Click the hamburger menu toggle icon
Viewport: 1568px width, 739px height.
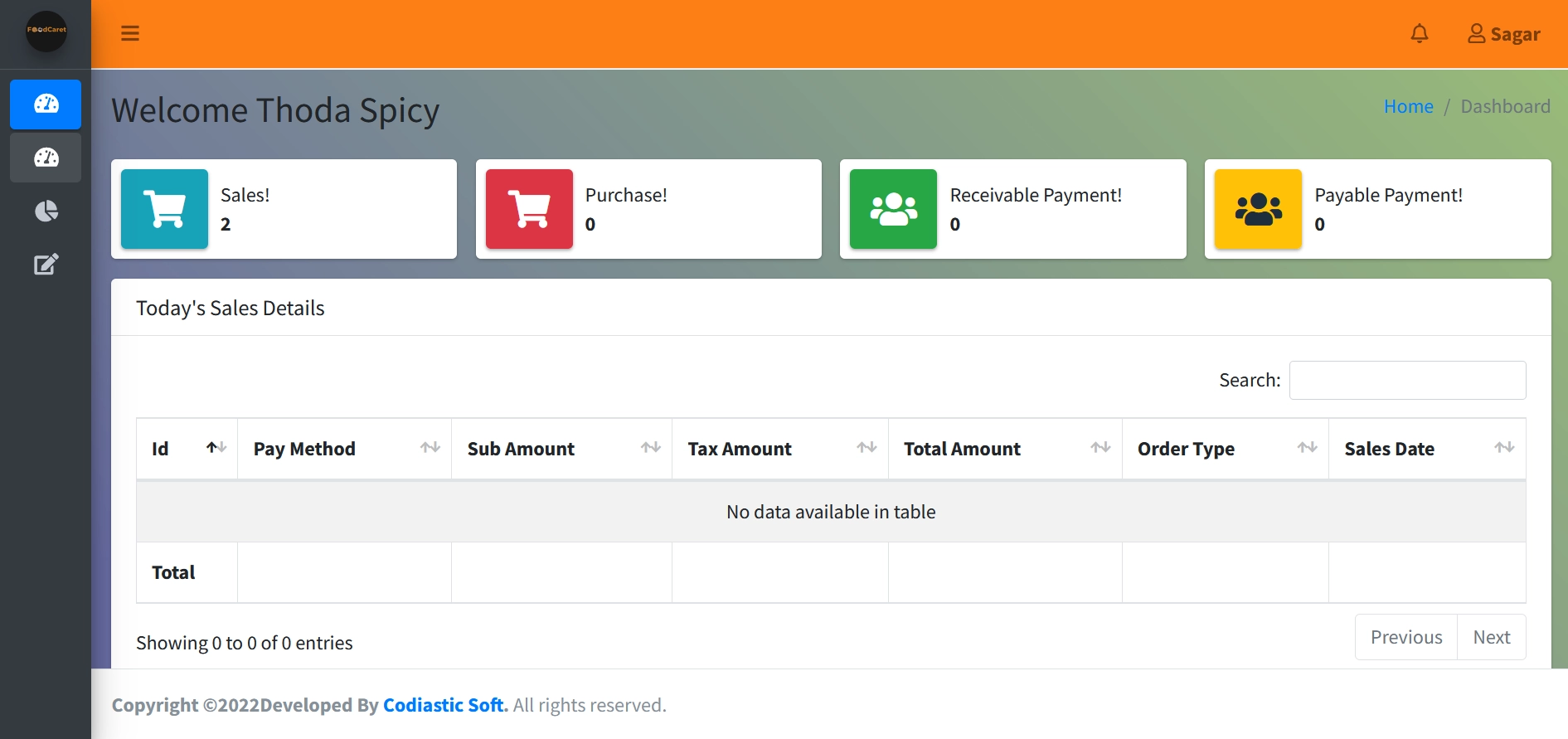[130, 33]
